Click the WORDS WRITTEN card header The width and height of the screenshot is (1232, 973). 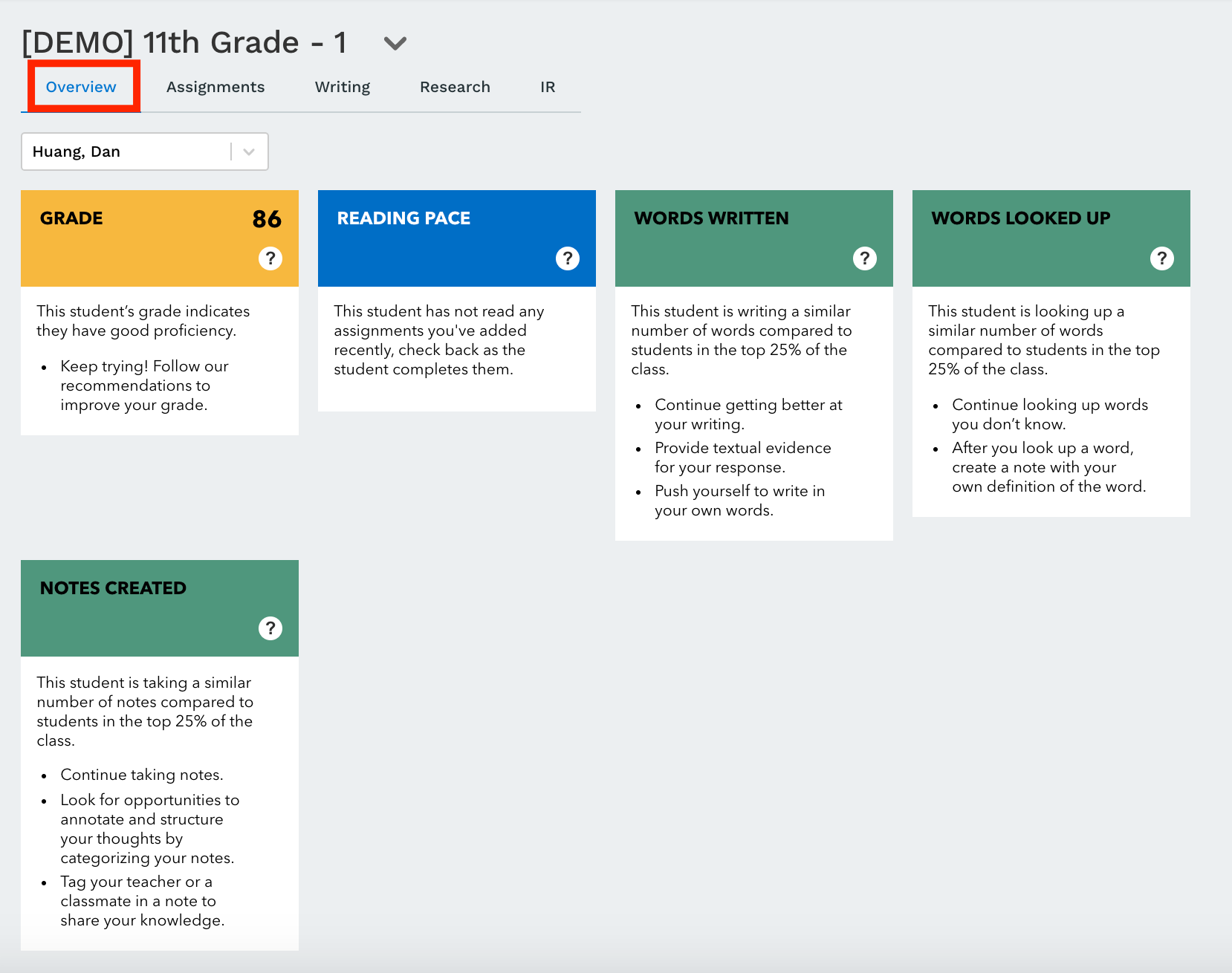pos(754,238)
